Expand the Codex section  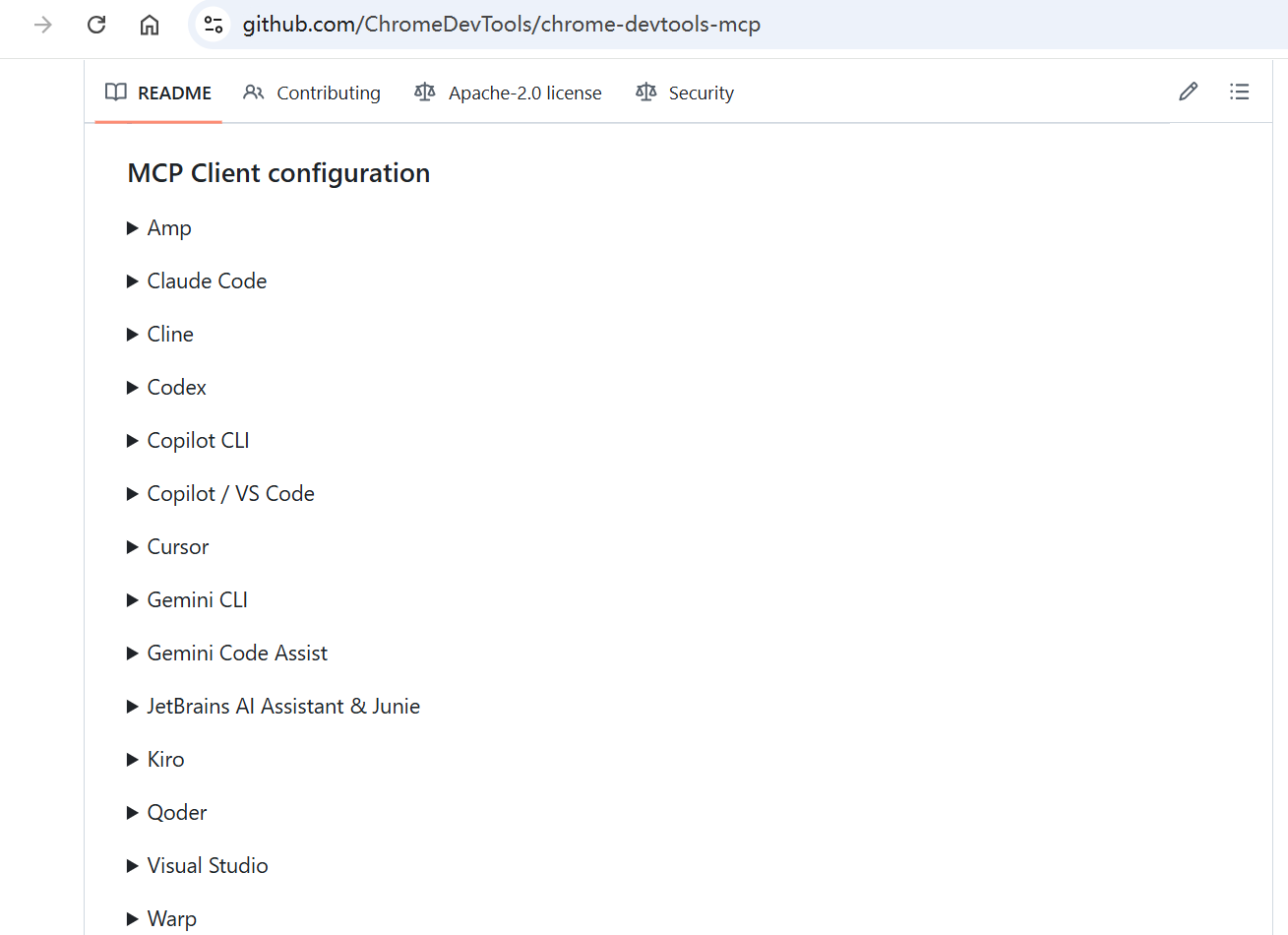[x=176, y=388]
